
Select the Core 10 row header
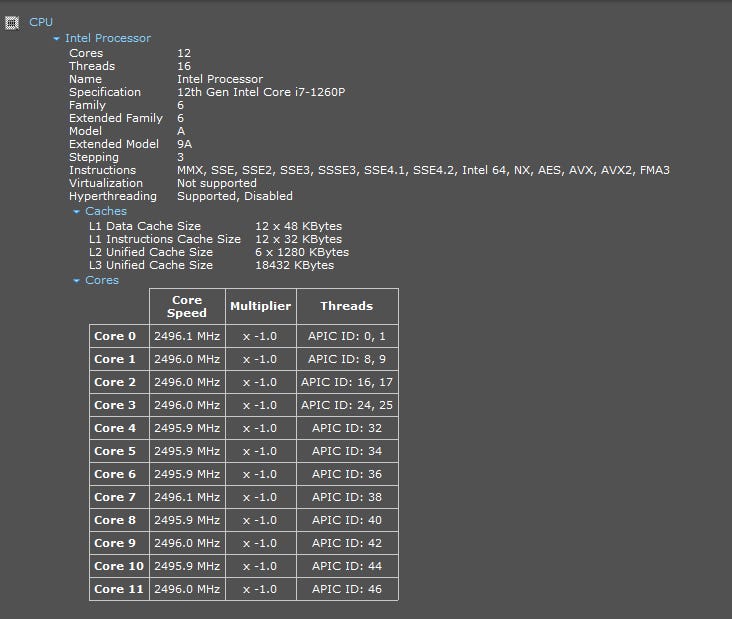pos(119,566)
